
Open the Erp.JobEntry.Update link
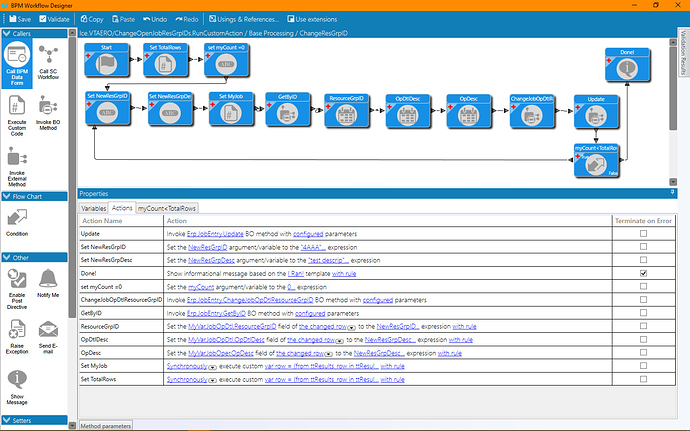click(215, 234)
